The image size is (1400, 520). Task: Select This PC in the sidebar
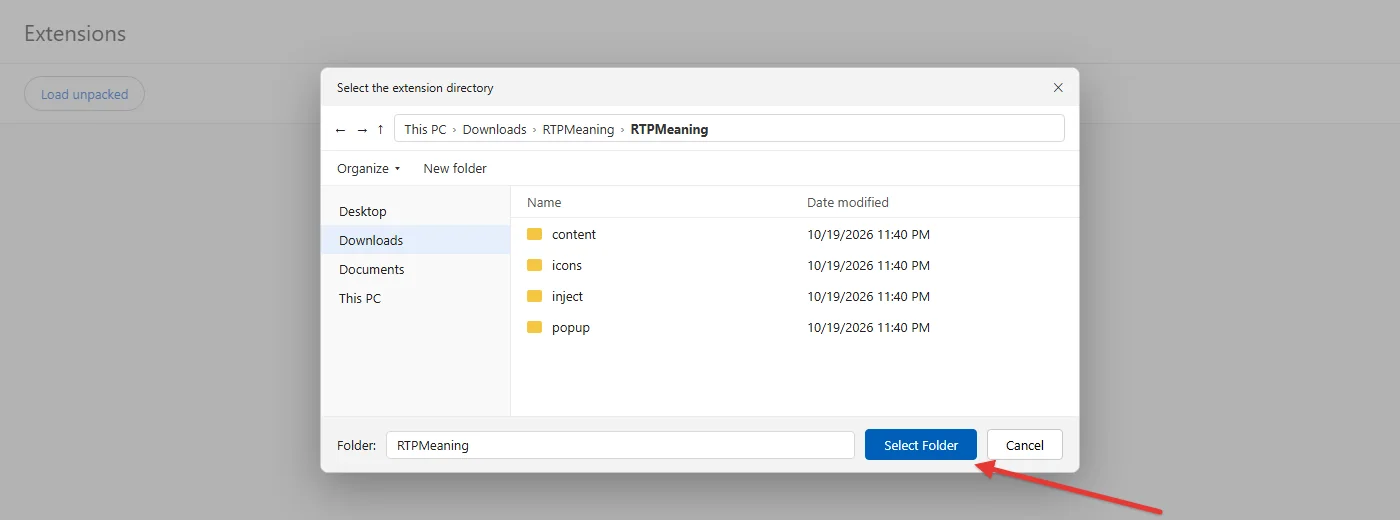tap(416, 298)
